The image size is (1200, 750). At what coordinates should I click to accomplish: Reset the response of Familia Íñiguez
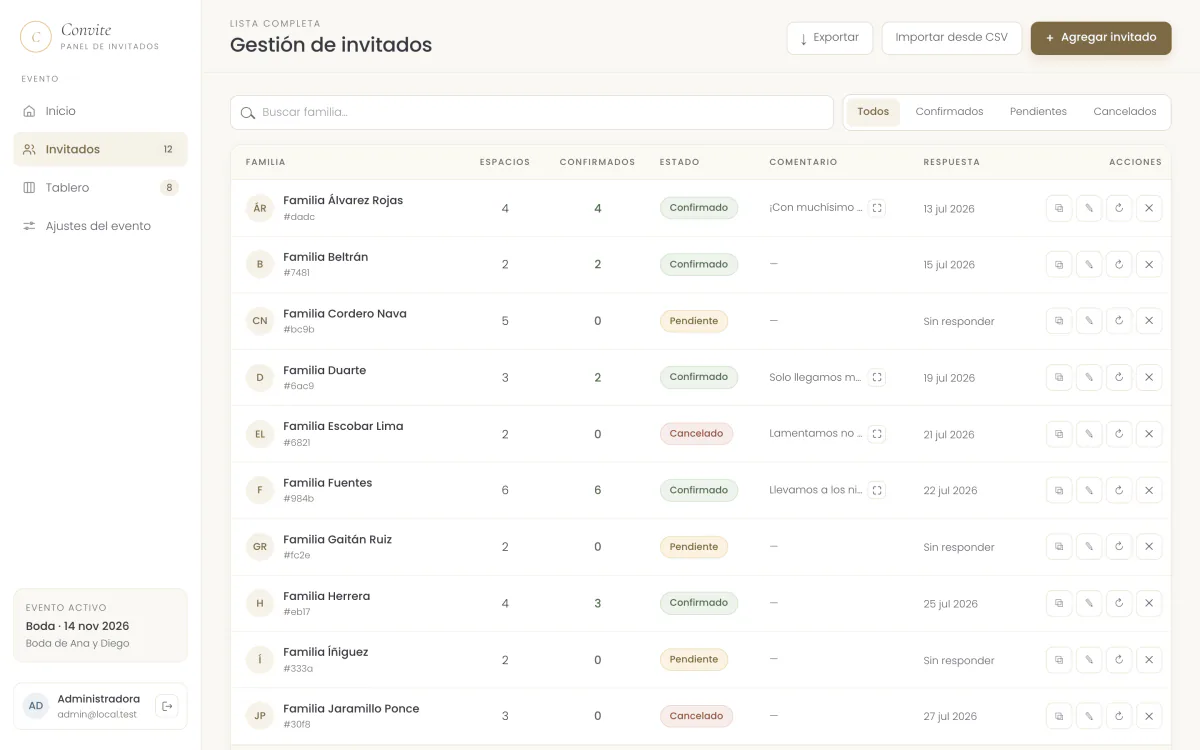[1119, 660]
